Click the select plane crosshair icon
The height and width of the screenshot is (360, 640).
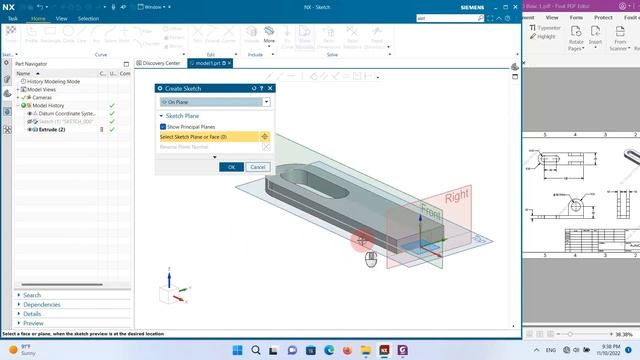[264, 137]
